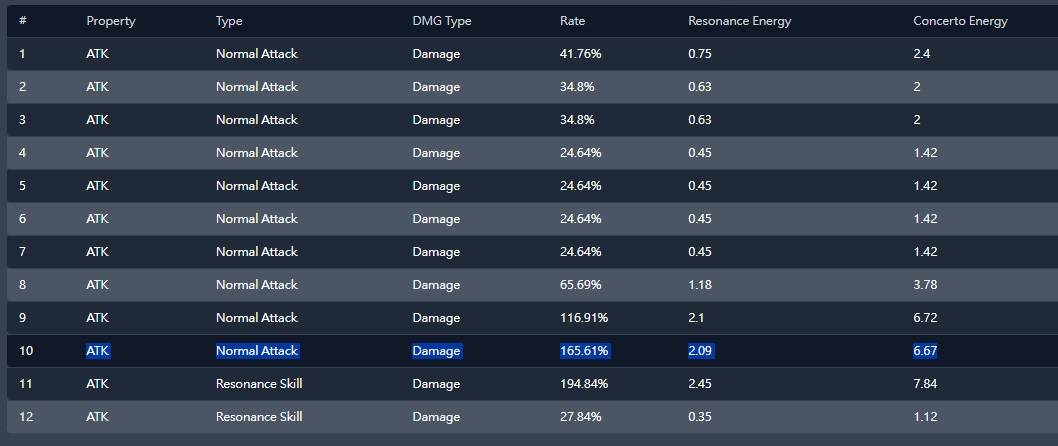Click Resonance Energy value 1.18

click(x=699, y=285)
